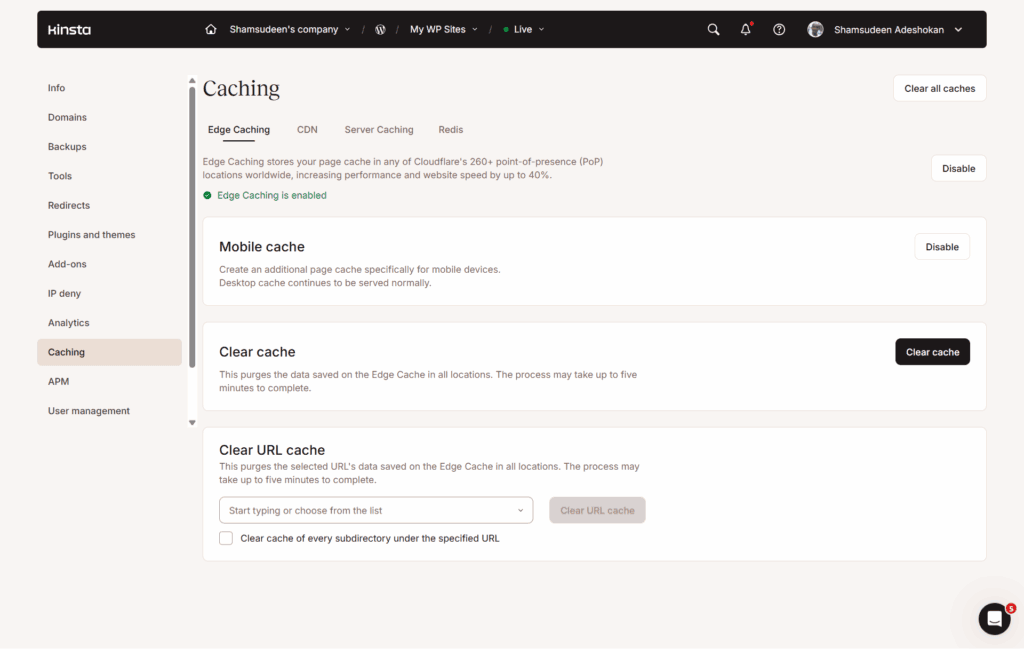Screen dimensions: 1024x649
Task: Click the Kinsta logo
Action: point(68,29)
